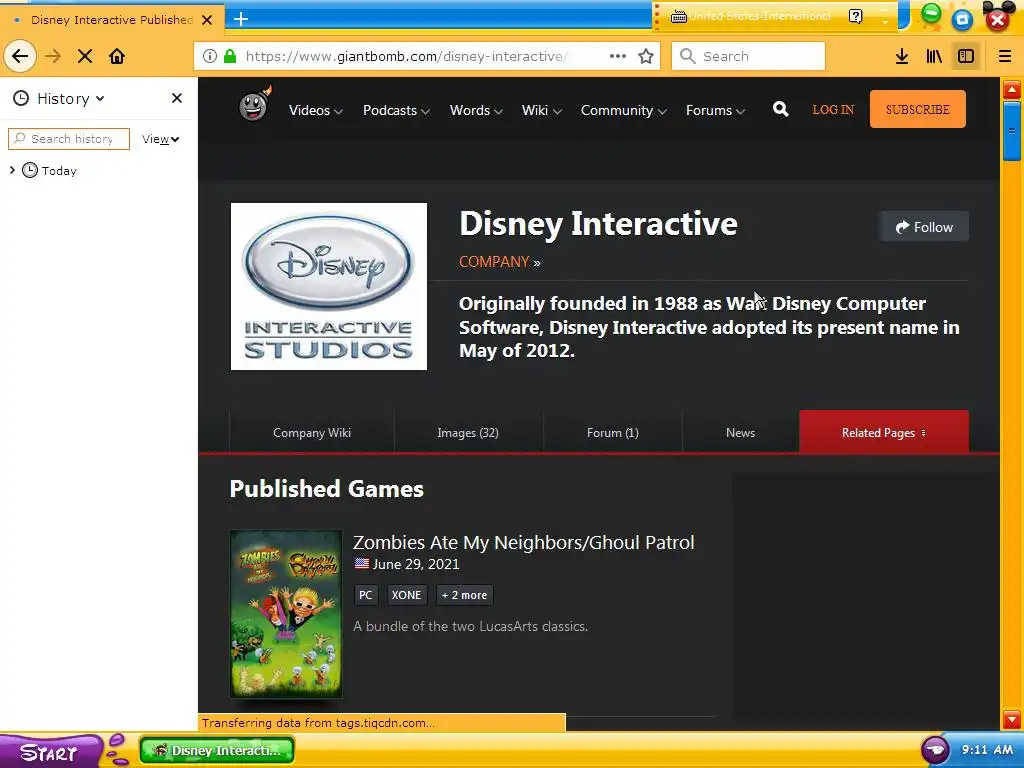
Task: Click the orange SUBSCRIBE button
Action: (918, 109)
